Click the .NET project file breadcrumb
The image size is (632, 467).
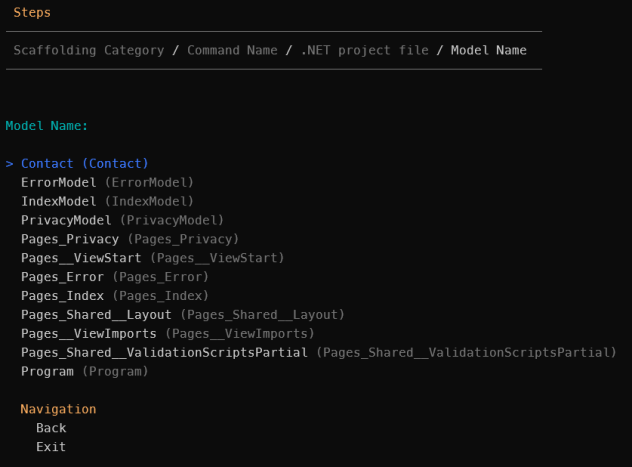tap(365, 50)
